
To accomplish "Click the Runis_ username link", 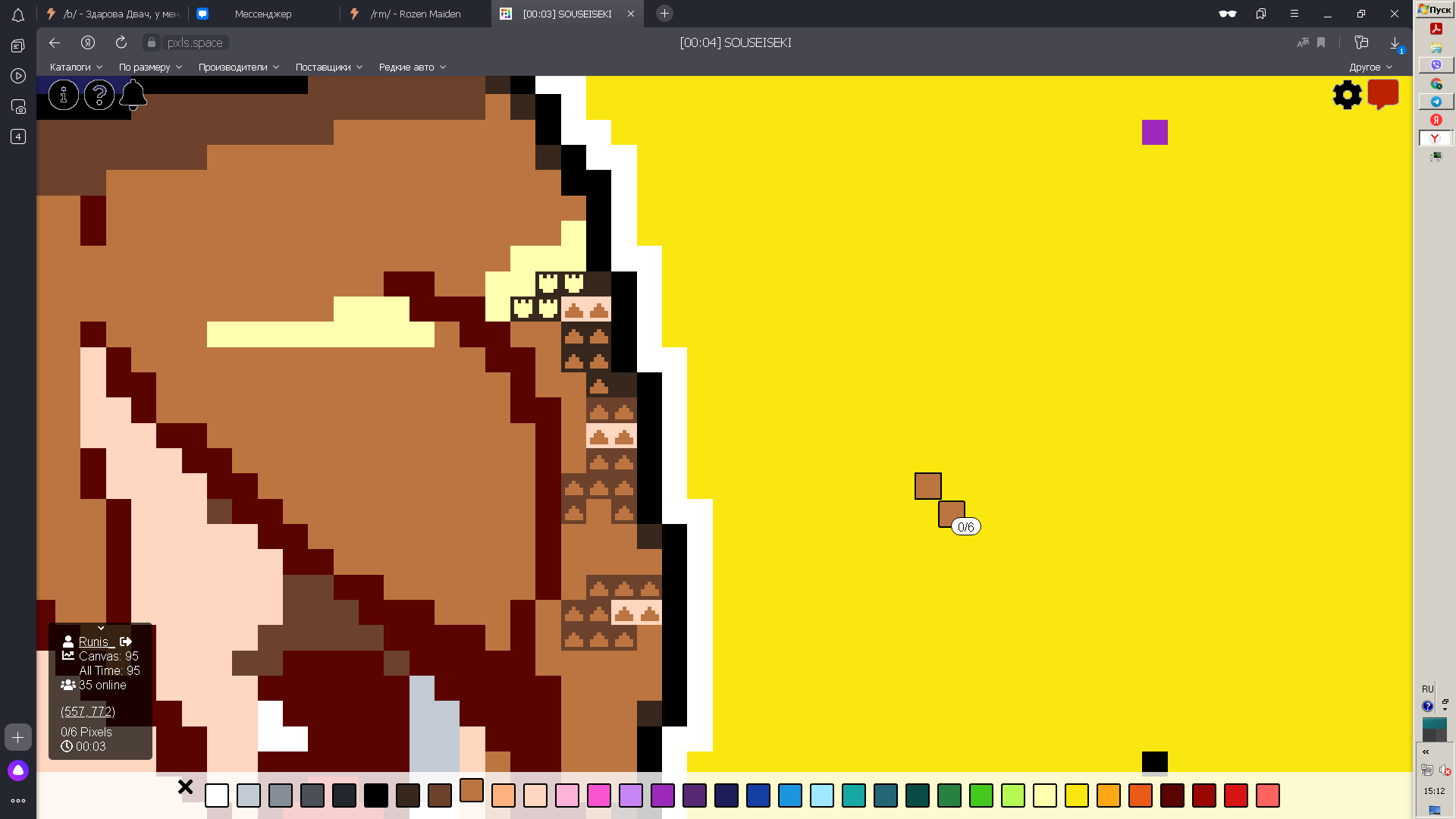I will [x=96, y=642].
